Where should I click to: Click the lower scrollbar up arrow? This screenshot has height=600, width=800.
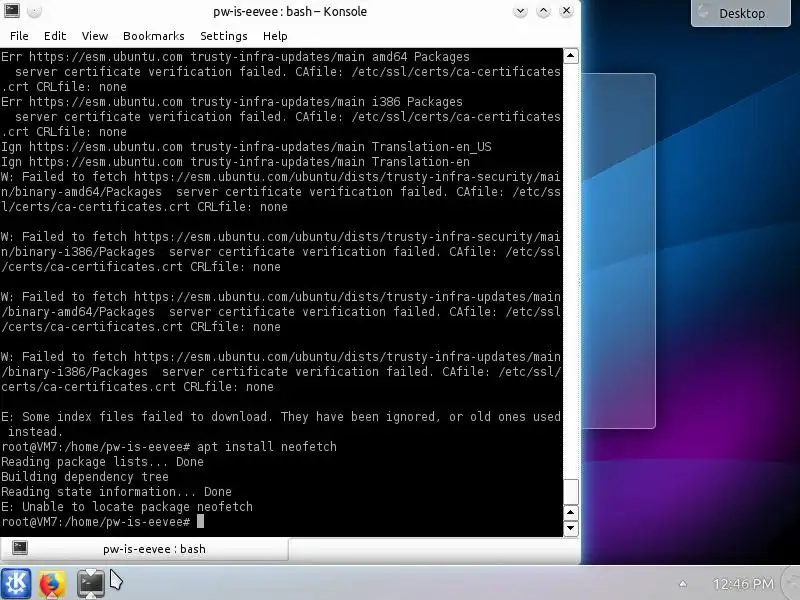pos(570,512)
